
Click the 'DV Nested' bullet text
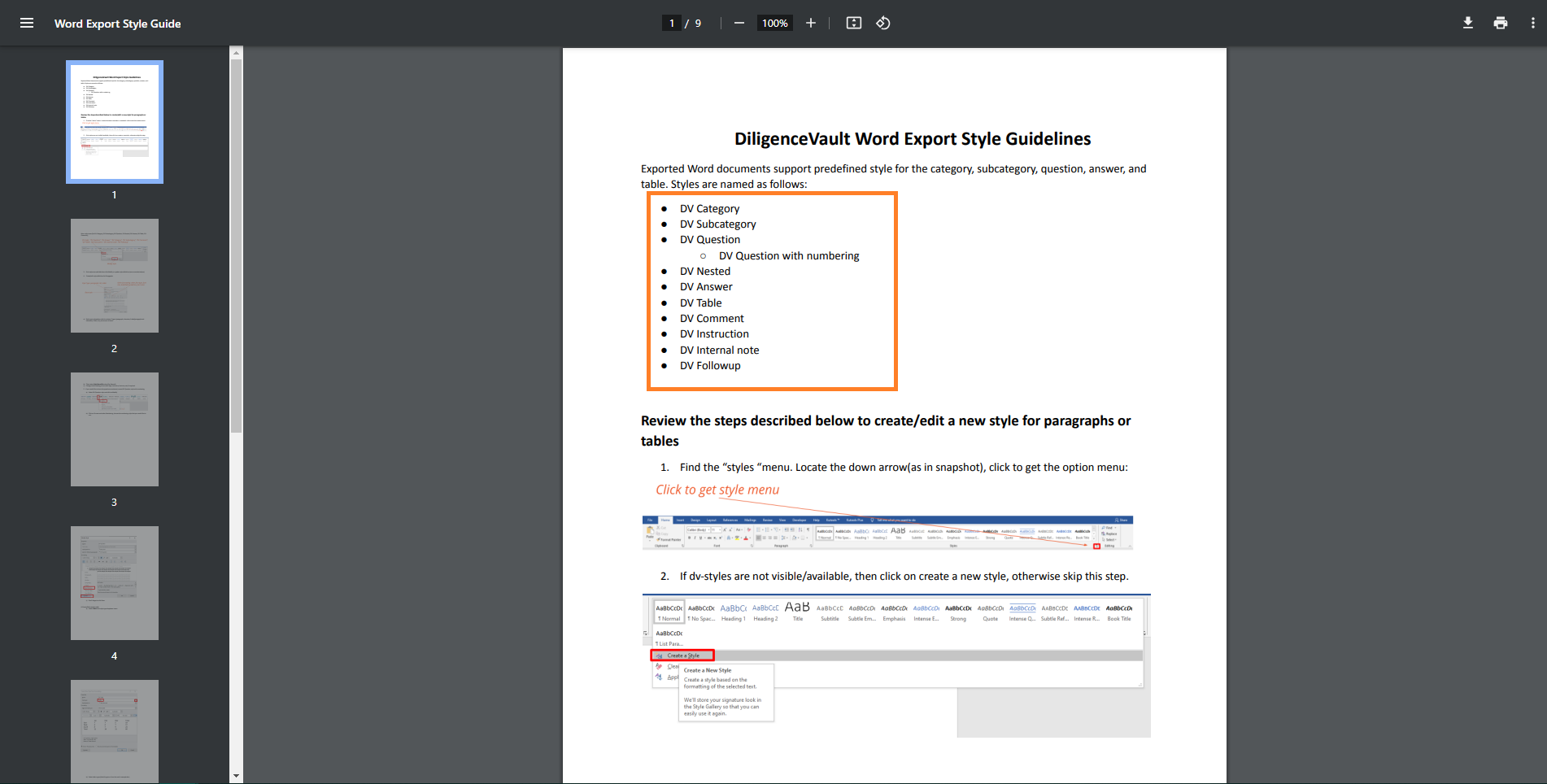click(x=705, y=272)
